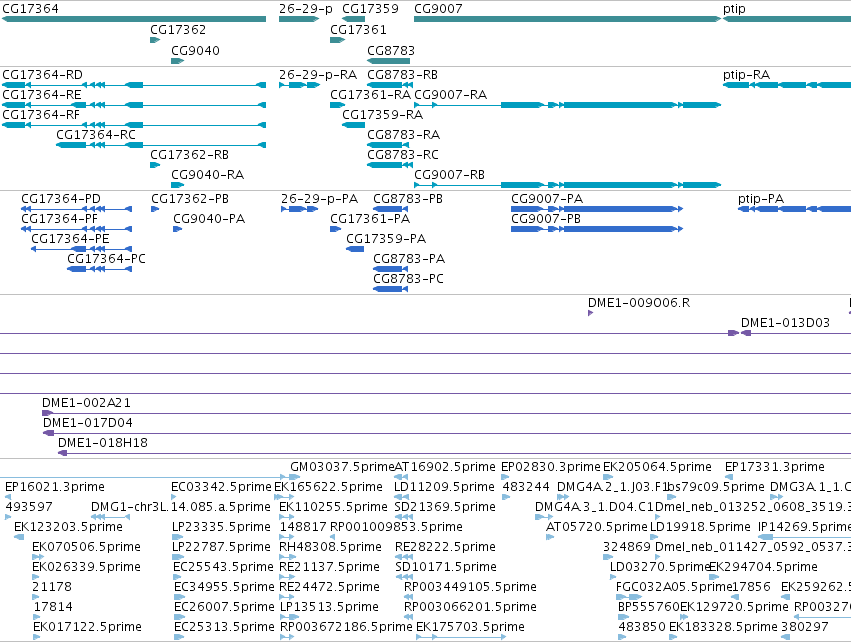Viewport: 851px width, 642px height.
Task: Select the CG17359 gene label
Action: [370, 9]
